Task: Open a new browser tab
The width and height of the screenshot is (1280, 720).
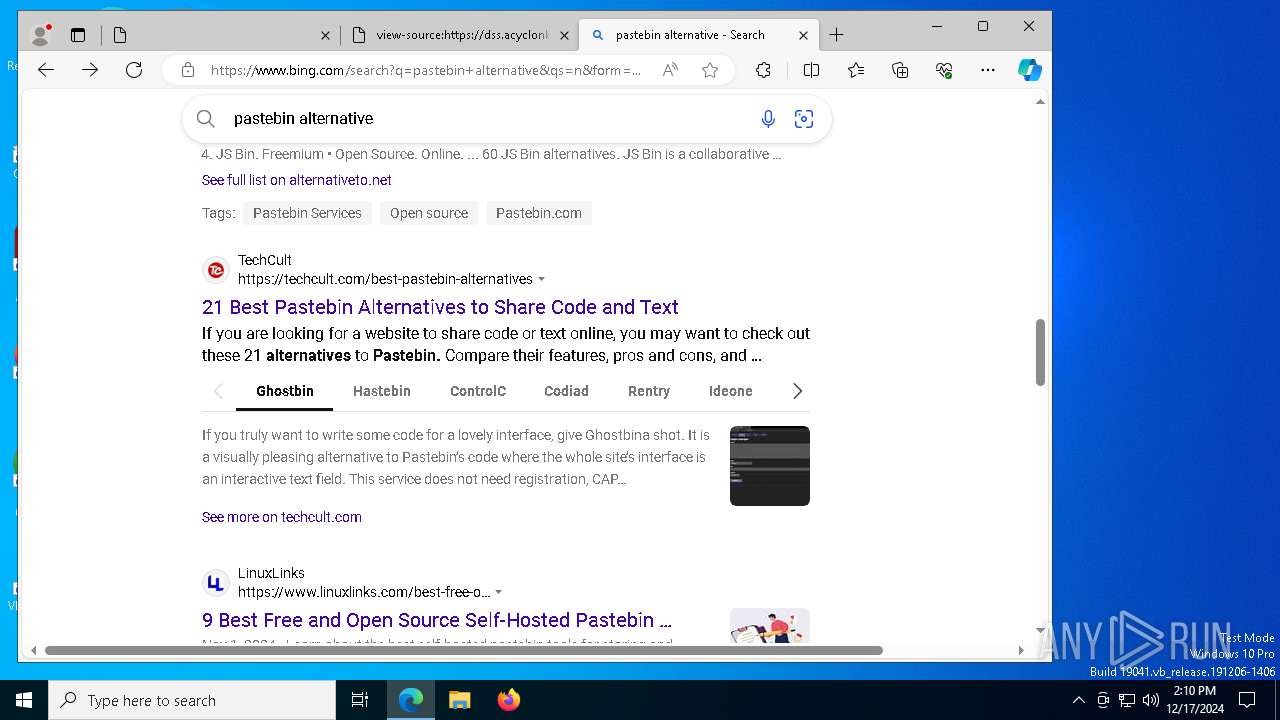Action: pyautogui.click(x=837, y=35)
